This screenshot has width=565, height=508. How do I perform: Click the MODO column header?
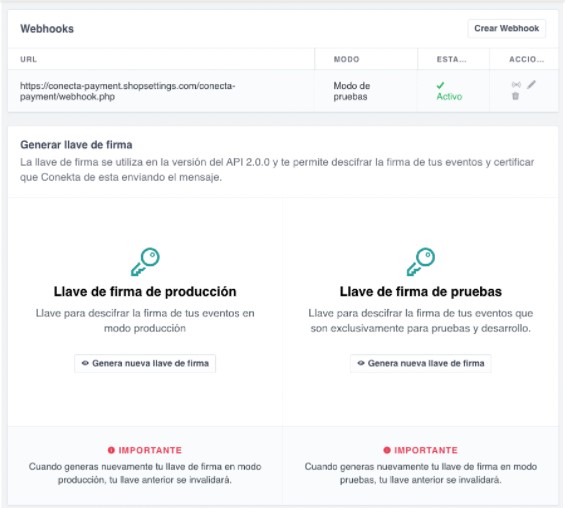click(x=347, y=59)
